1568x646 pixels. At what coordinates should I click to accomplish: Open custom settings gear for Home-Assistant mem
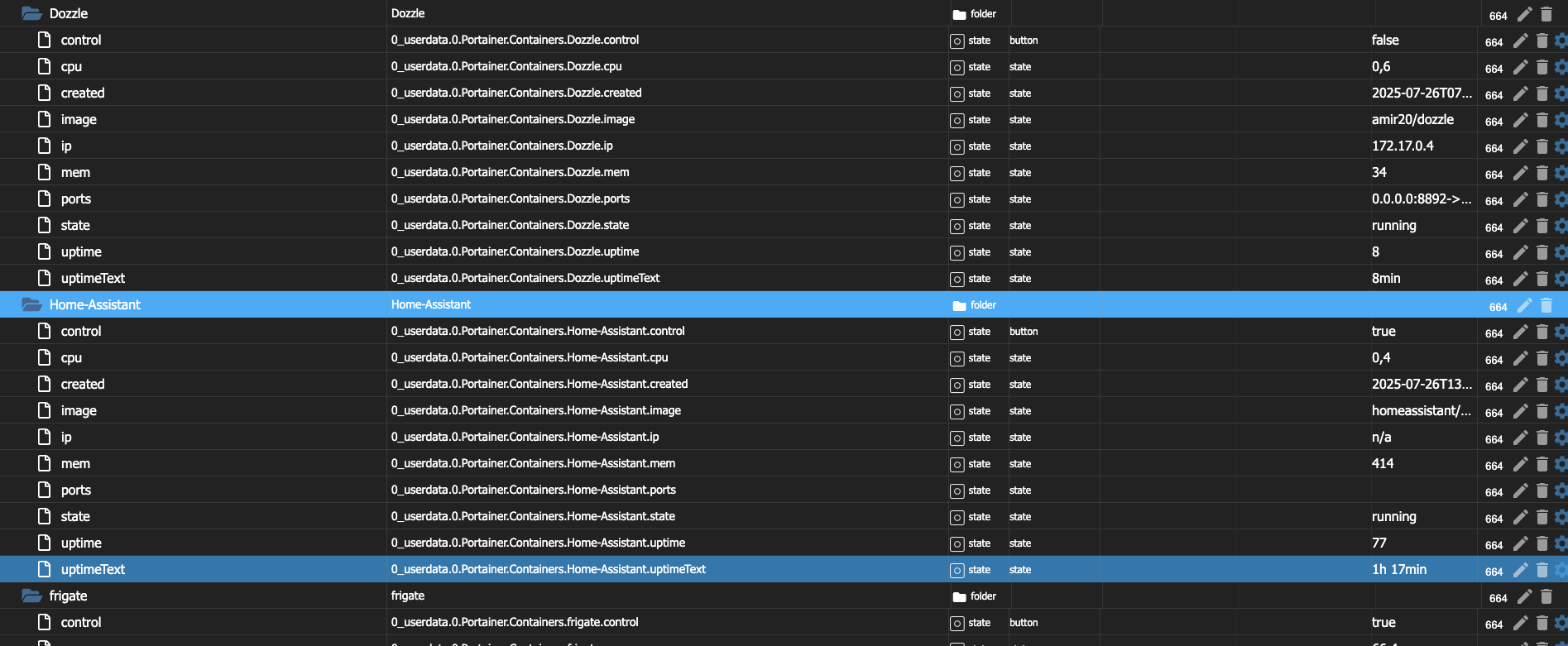click(x=1561, y=464)
